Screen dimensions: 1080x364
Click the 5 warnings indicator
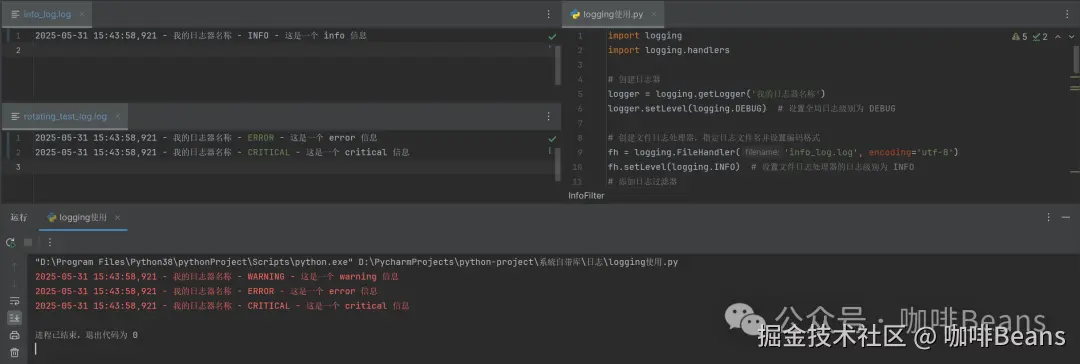click(x=1019, y=37)
